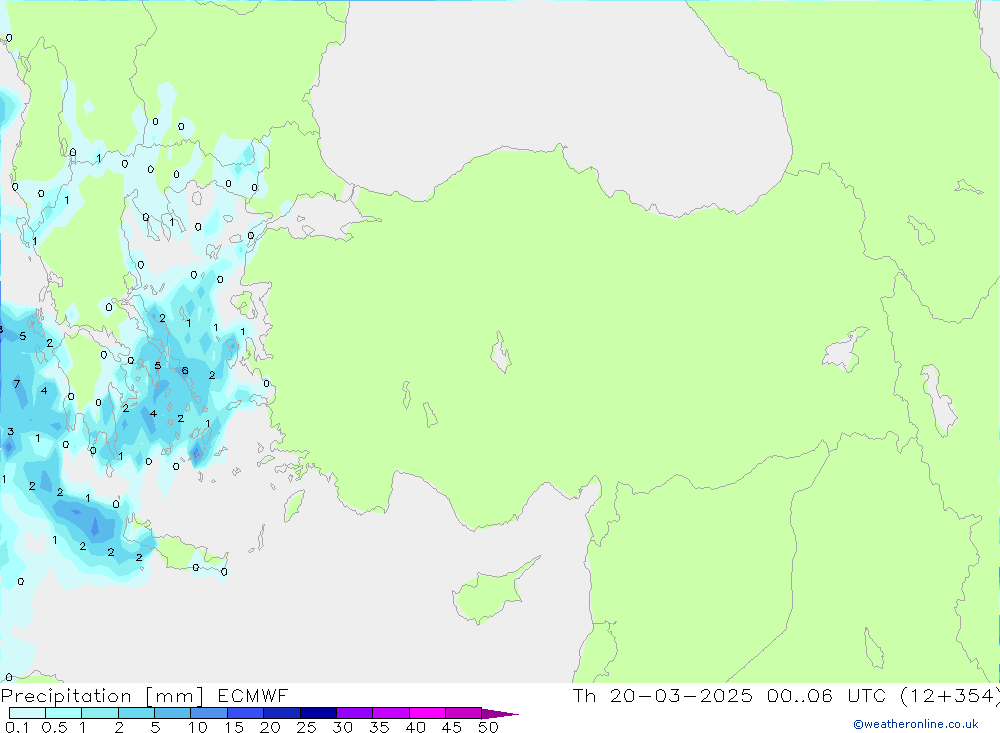Click the '30' legend scale label
The image size is (1000, 733).
[342, 727]
